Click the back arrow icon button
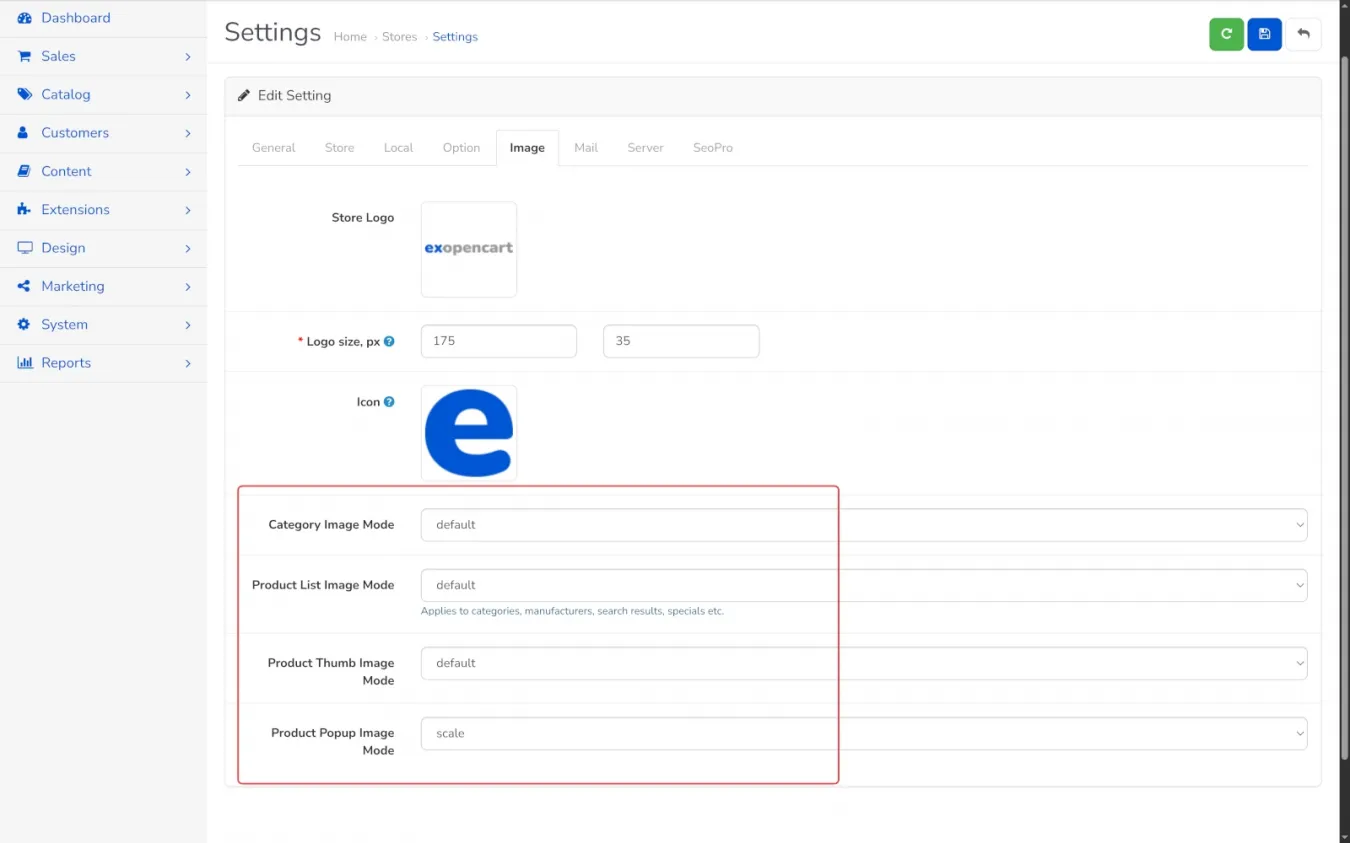 (1303, 34)
